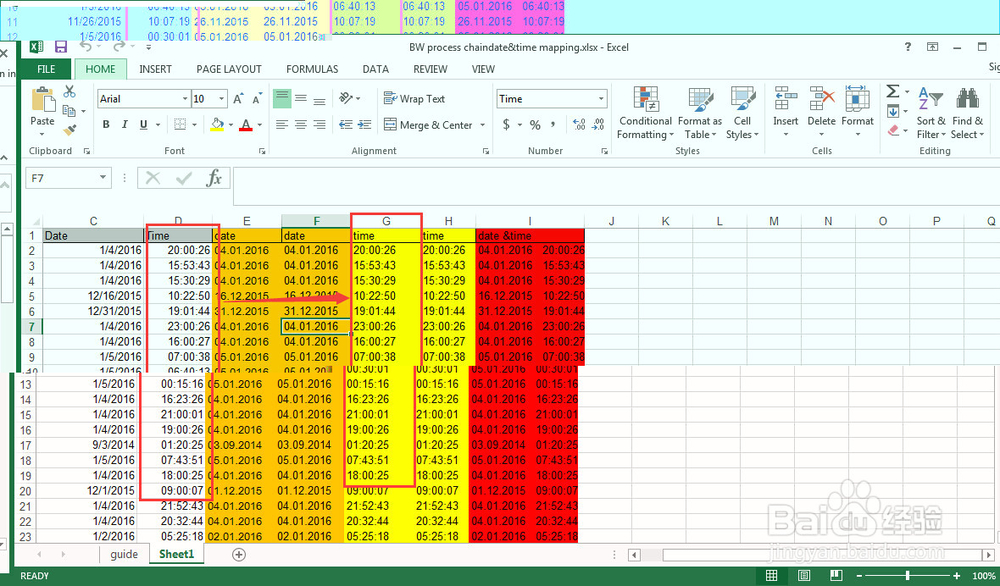Screen dimensions: 1000x586
Task: Redo the last action
Action: [x=119, y=47]
